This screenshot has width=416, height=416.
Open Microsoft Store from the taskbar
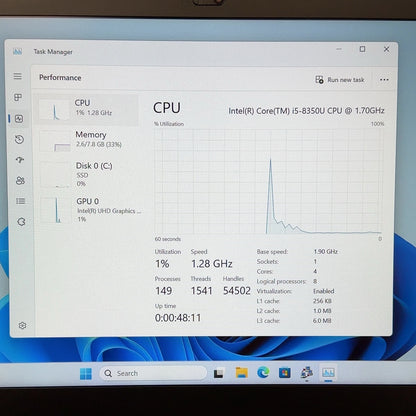(285, 373)
